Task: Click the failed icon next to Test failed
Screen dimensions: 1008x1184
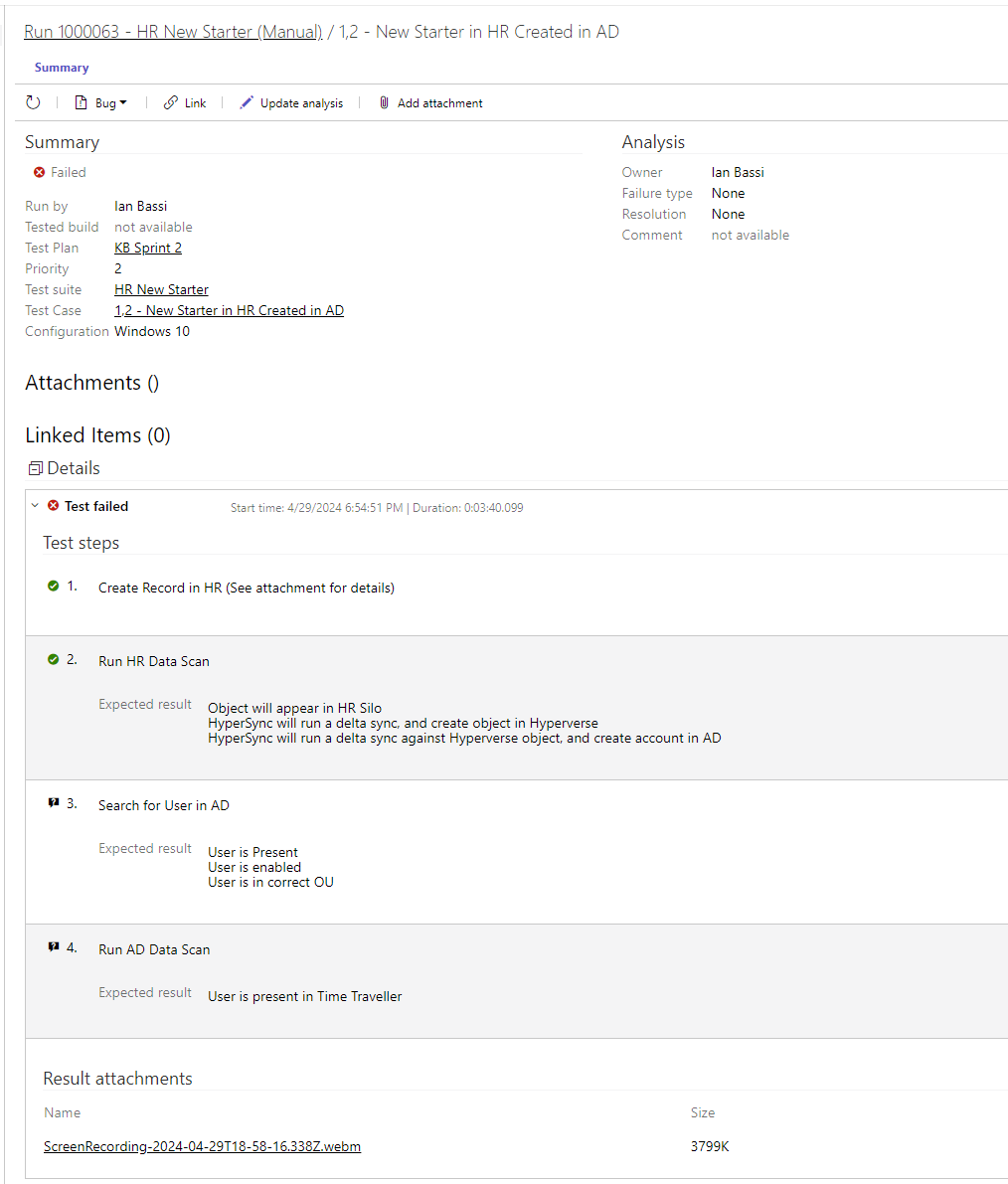Action: (53, 505)
